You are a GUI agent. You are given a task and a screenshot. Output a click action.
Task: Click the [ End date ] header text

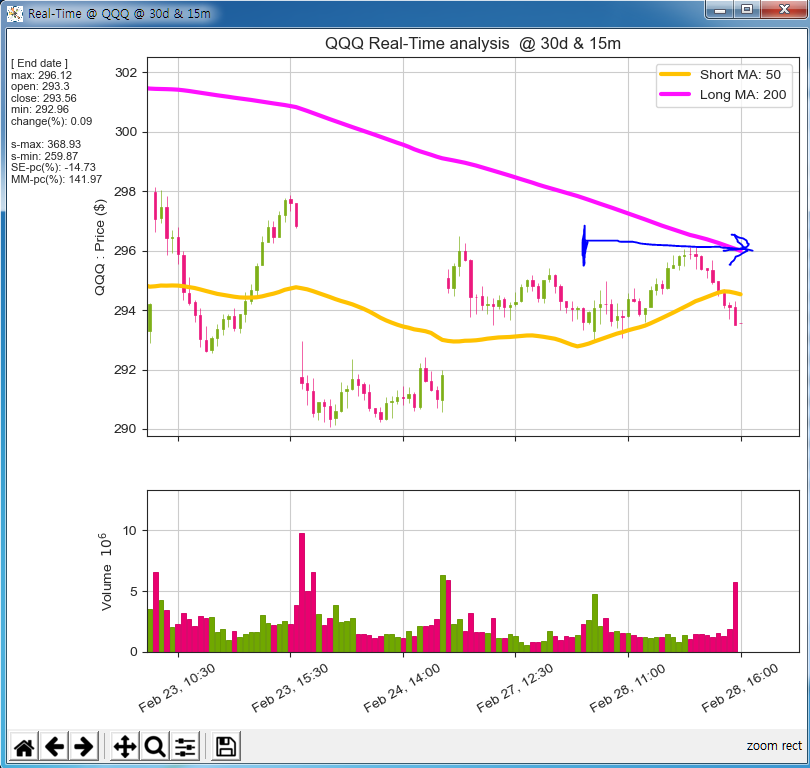click(x=39, y=63)
